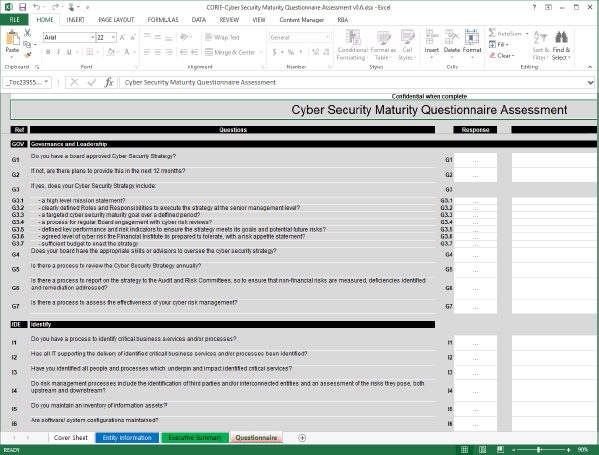Adjust the zoom slider handle
The height and width of the screenshot is (455, 599).
(539, 450)
